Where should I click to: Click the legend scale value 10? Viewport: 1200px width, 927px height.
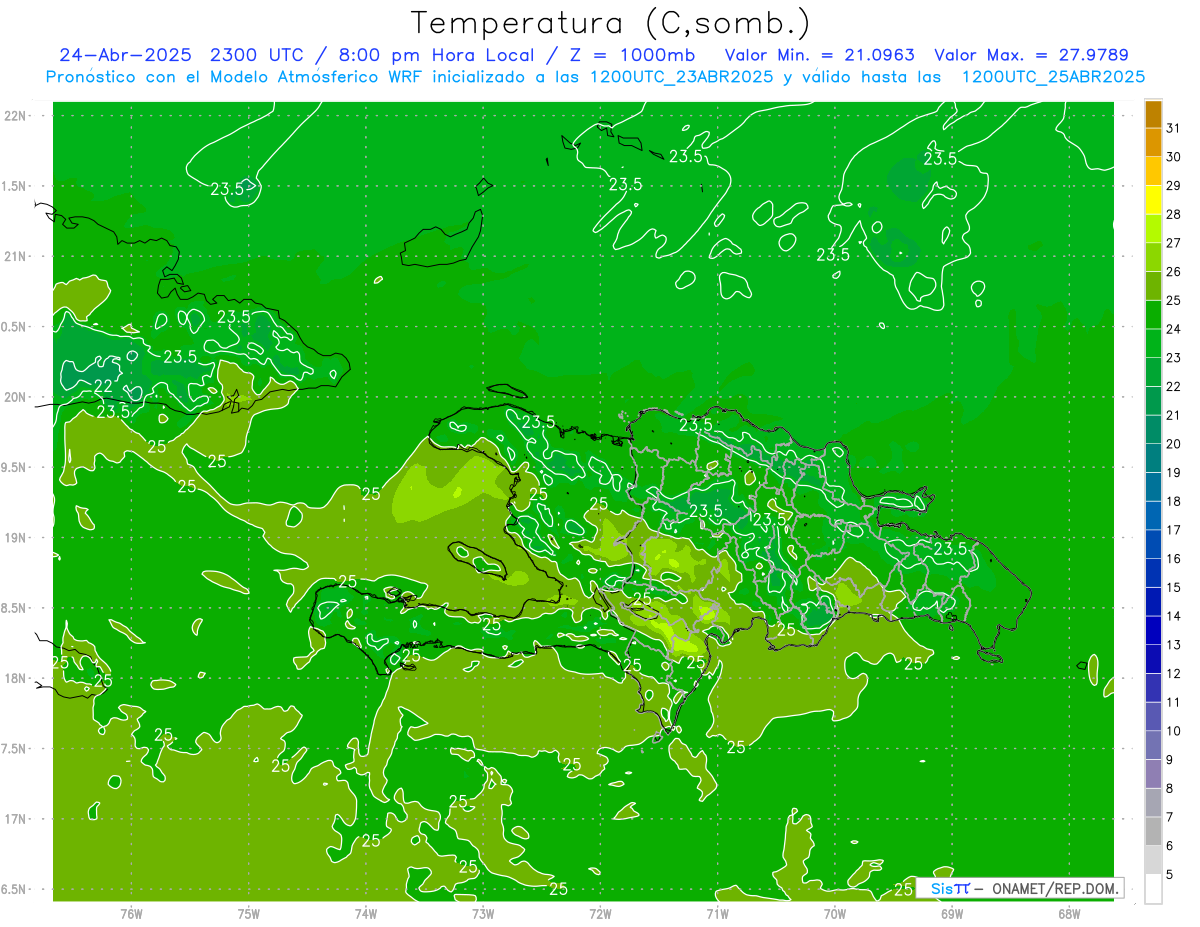coord(1174,731)
